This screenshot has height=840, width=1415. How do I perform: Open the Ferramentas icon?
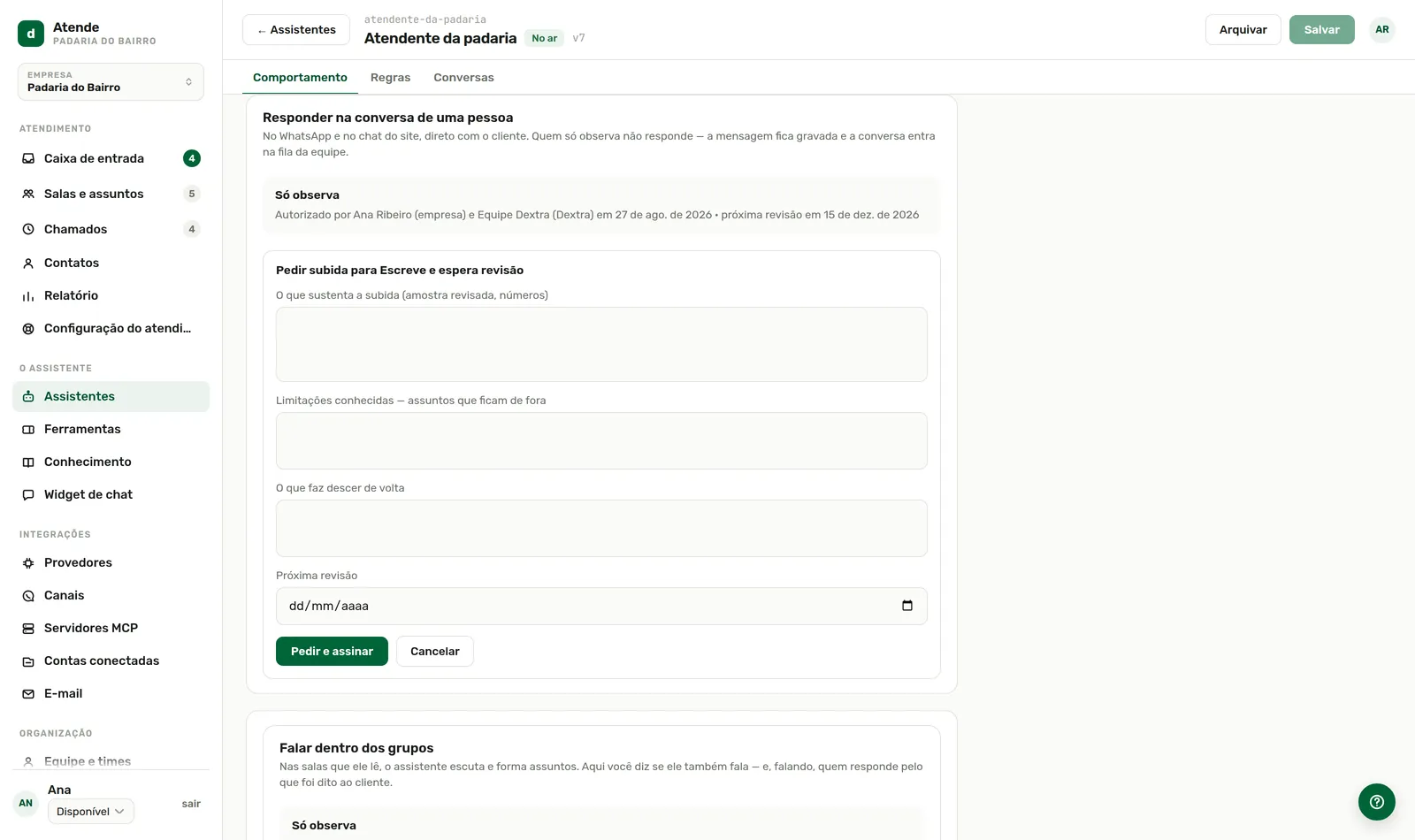[x=28, y=429]
